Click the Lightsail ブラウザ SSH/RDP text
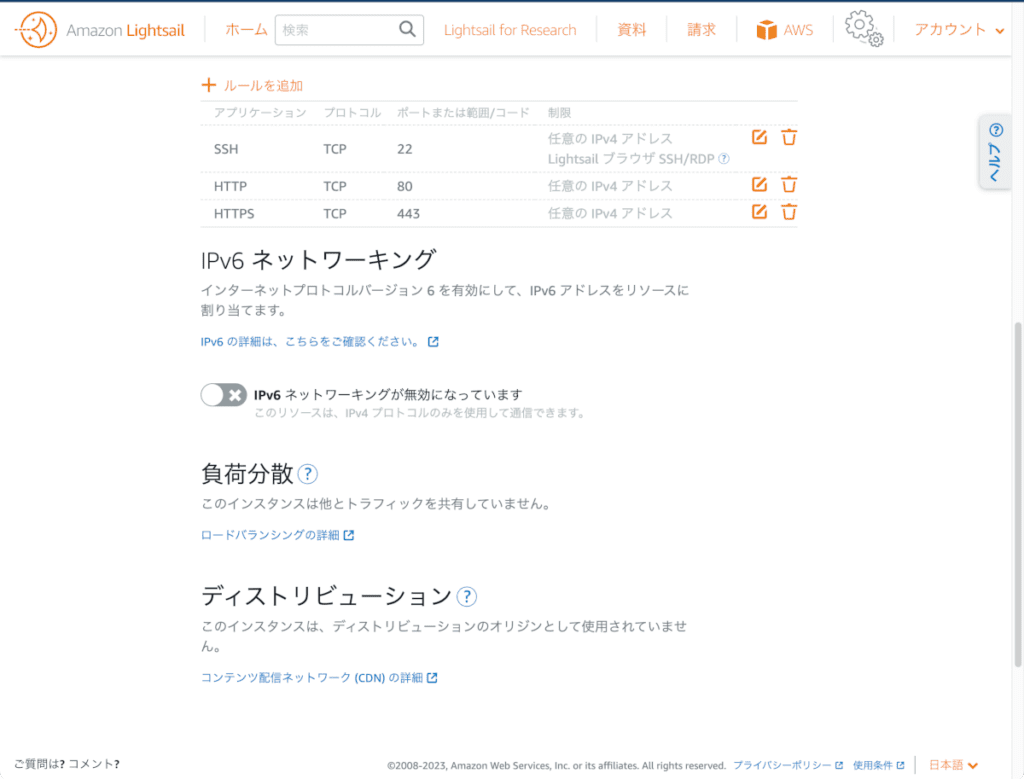Viewport: 1024px width, 779px height. [631, 159]
